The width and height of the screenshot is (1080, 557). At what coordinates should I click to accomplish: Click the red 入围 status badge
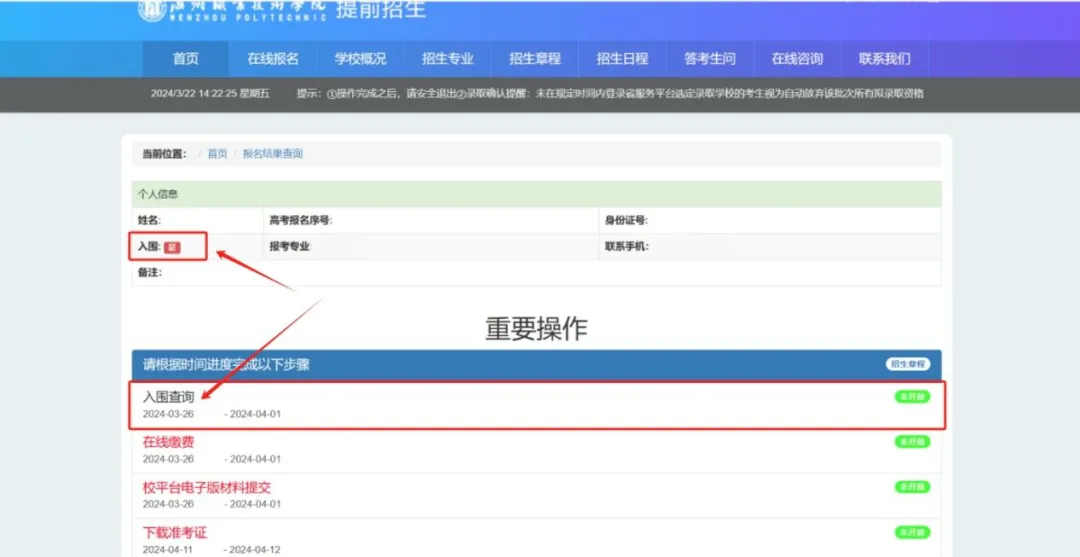click(172, 247)
